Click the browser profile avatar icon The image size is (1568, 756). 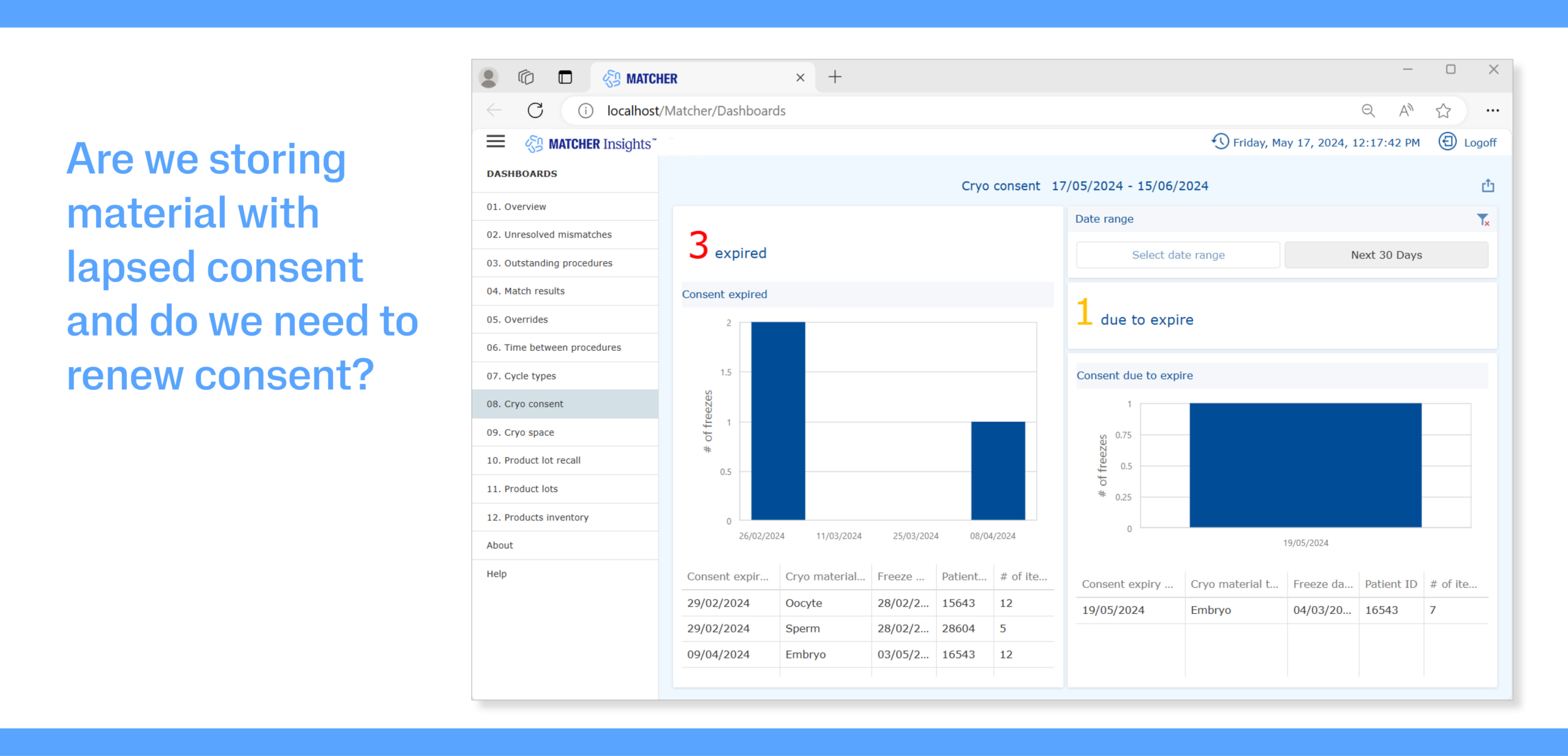click(488, 77)
